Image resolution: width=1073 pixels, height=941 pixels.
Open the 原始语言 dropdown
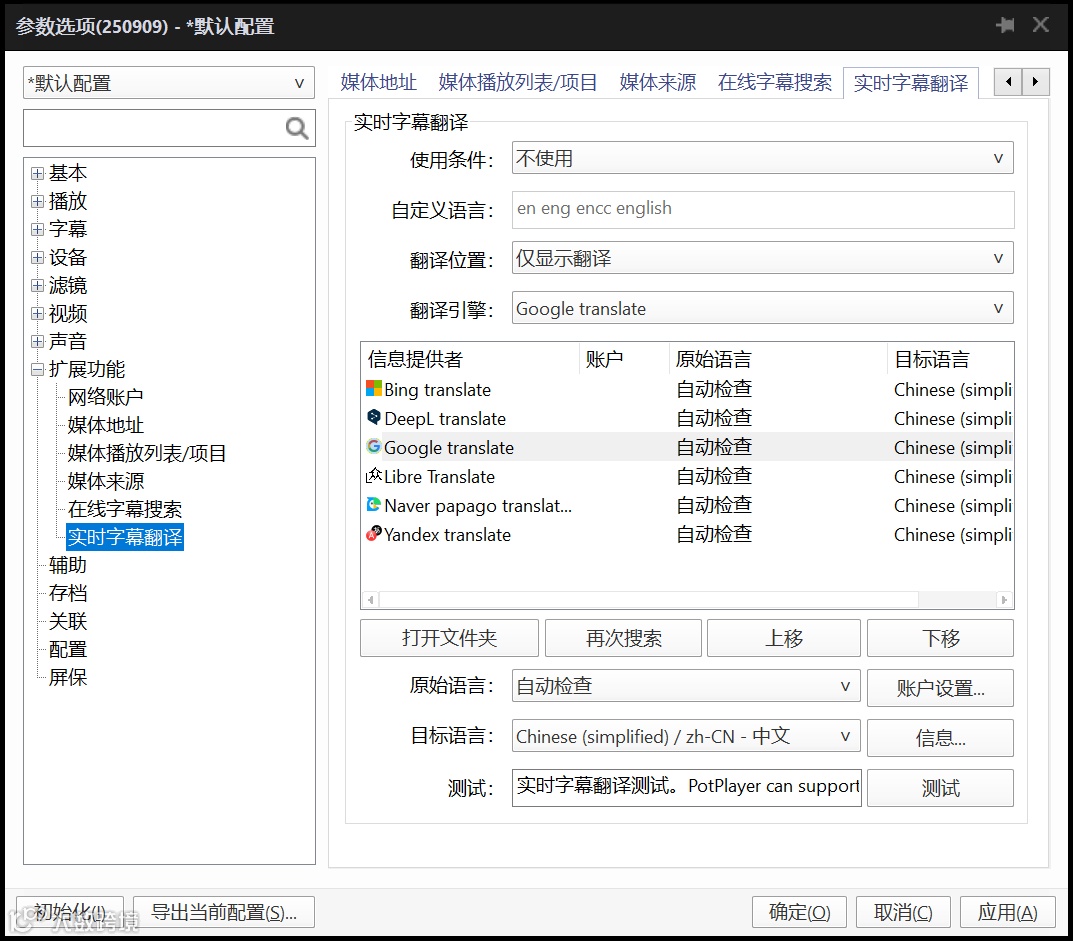pyautogui.click(x=686, y=686)
